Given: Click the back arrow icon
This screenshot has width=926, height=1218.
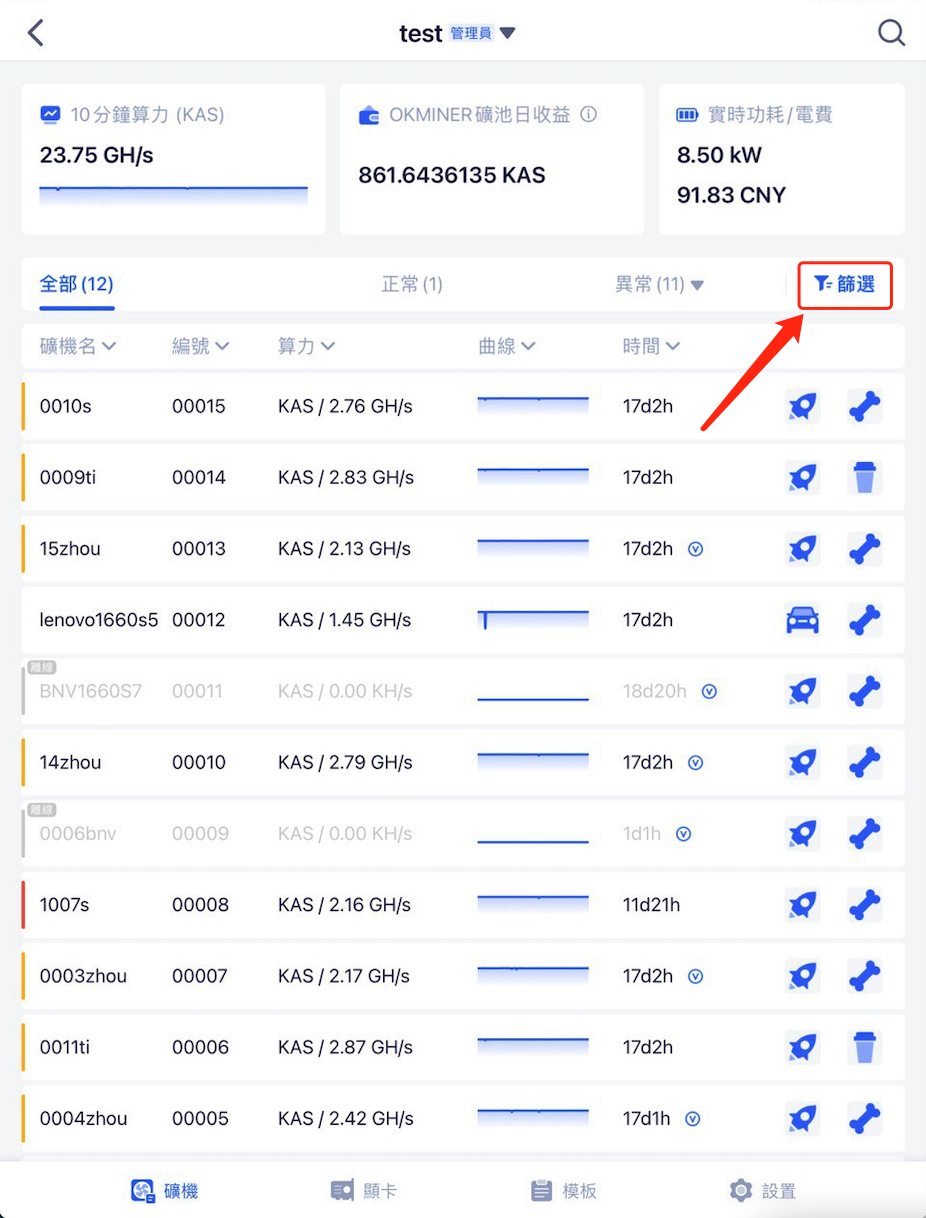Looking at the screenshot, I should point(36,33).
